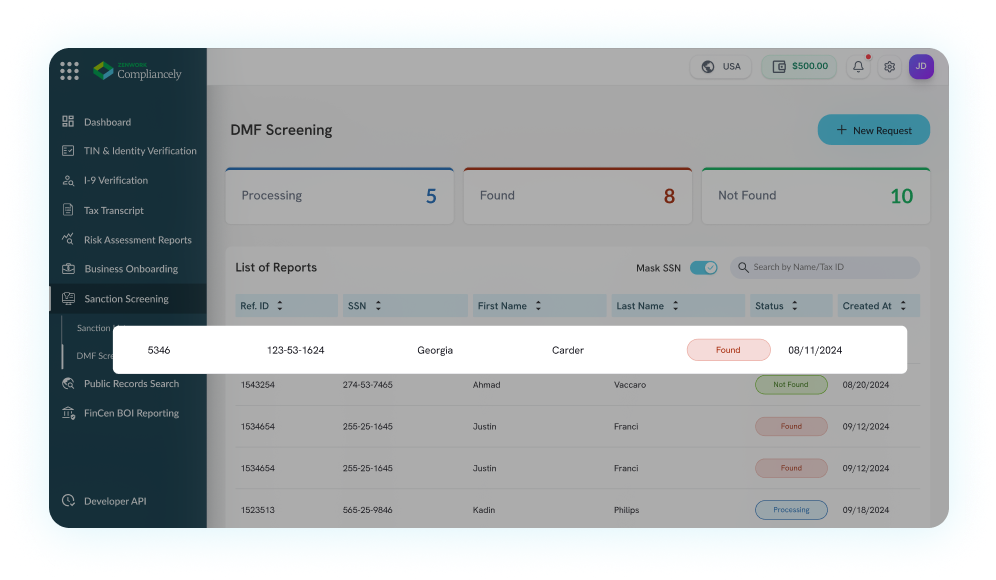Sort by Last Name column arrows

[675, 306]
